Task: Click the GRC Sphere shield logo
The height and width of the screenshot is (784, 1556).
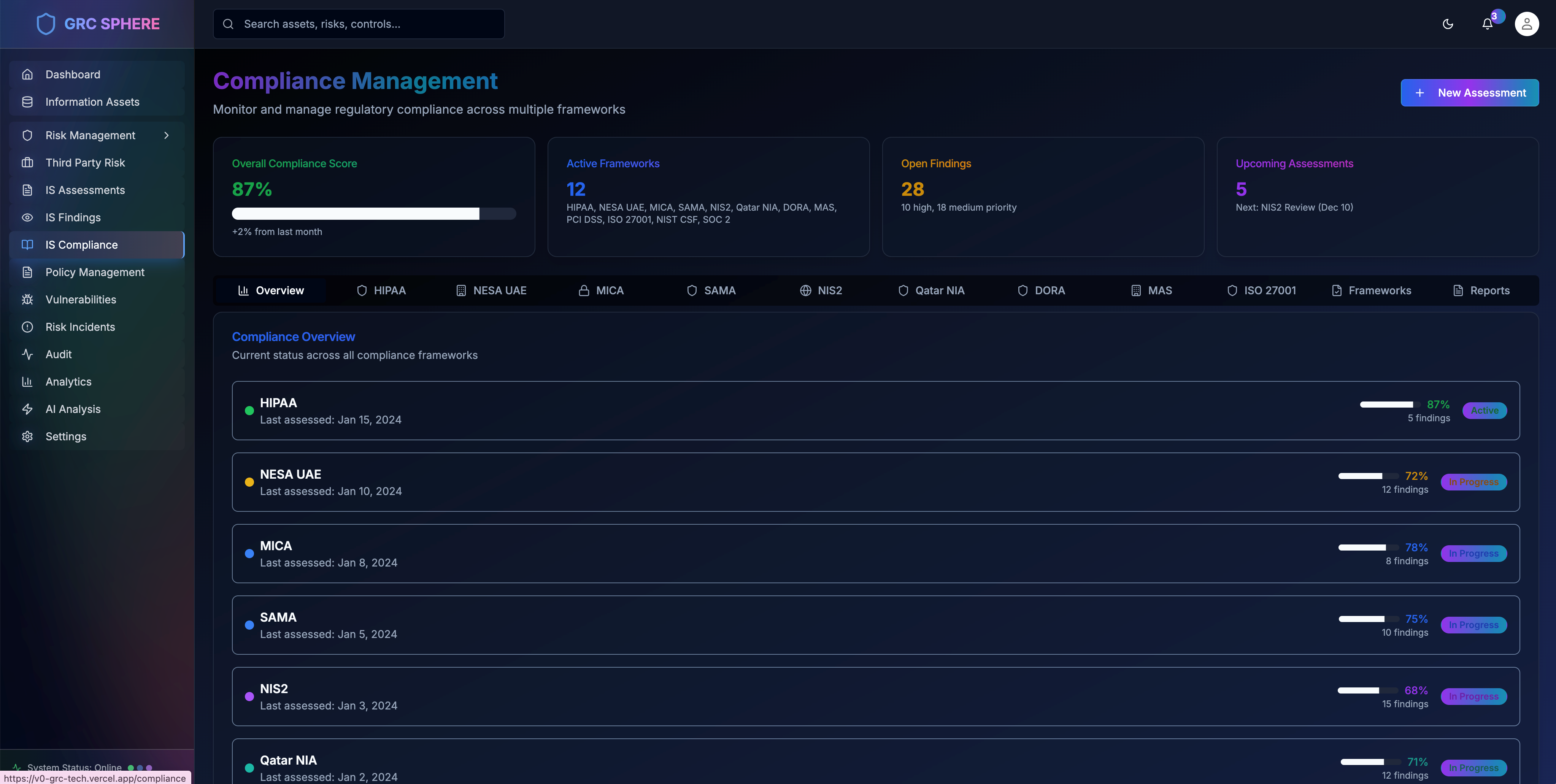Action: 46,24
